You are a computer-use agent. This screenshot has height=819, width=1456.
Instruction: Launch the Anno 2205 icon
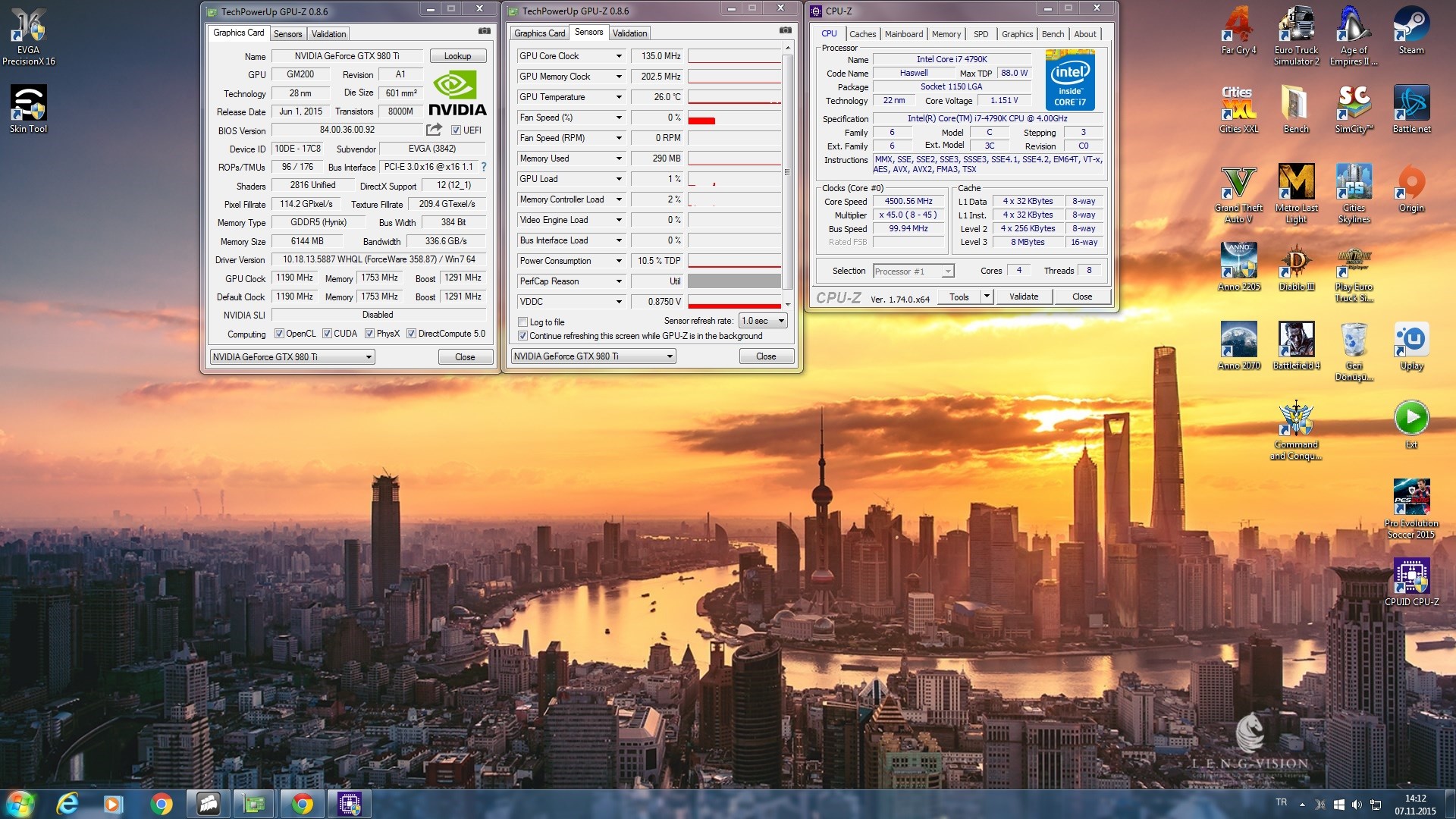pos(1238,267)
